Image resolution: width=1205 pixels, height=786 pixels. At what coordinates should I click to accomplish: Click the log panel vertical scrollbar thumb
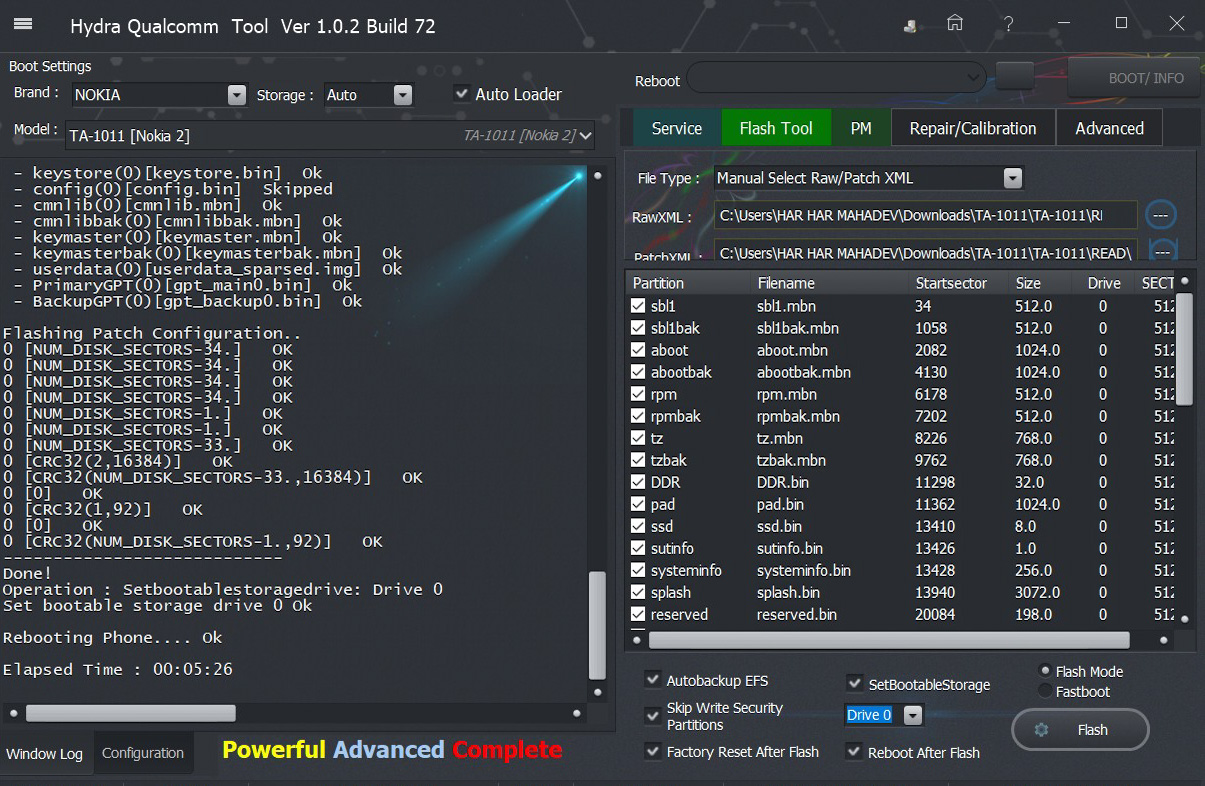point(597,625)
